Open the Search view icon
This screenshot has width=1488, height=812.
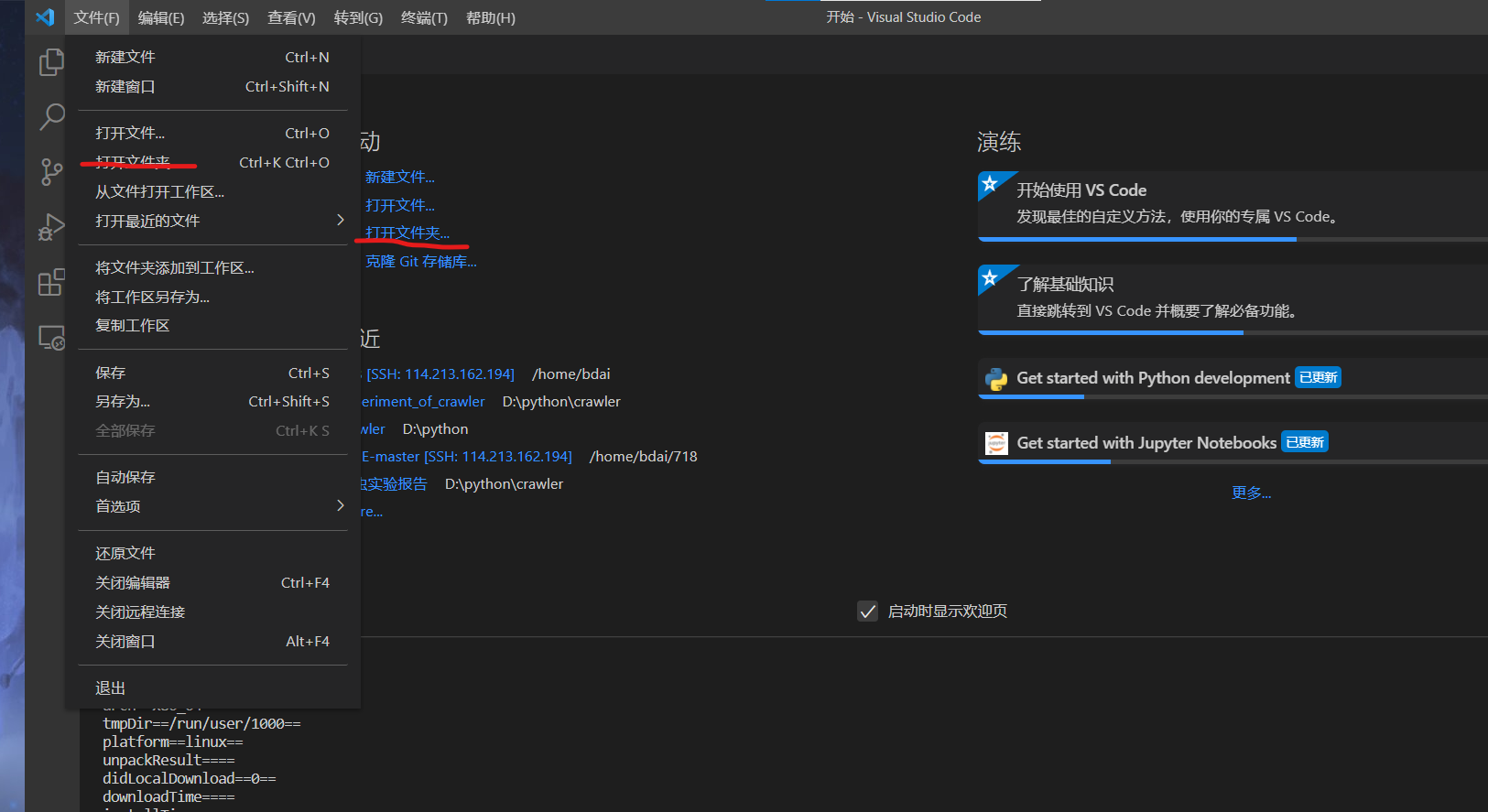51,116
